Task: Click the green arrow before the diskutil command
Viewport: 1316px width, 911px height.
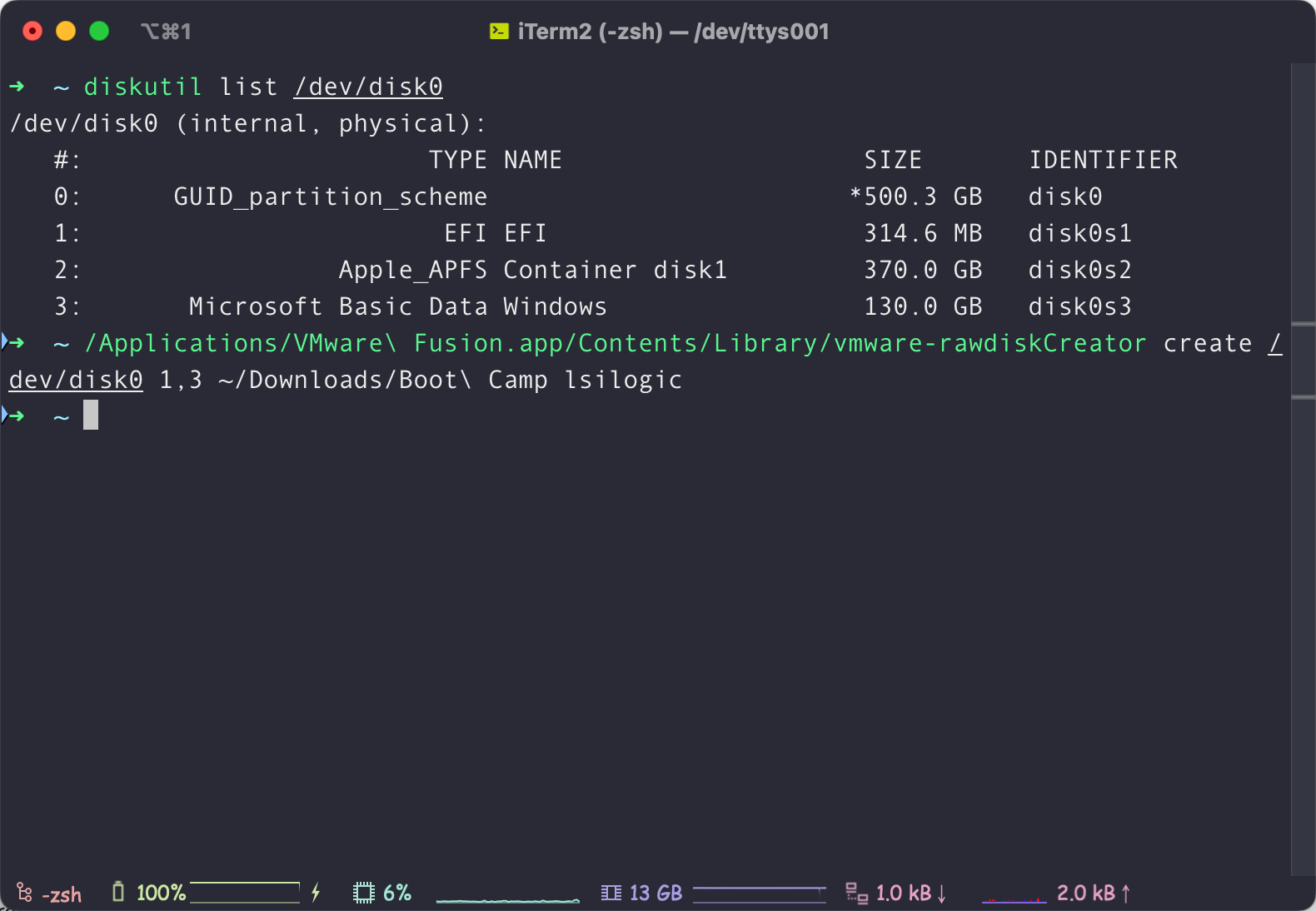Action: (17, 87)
